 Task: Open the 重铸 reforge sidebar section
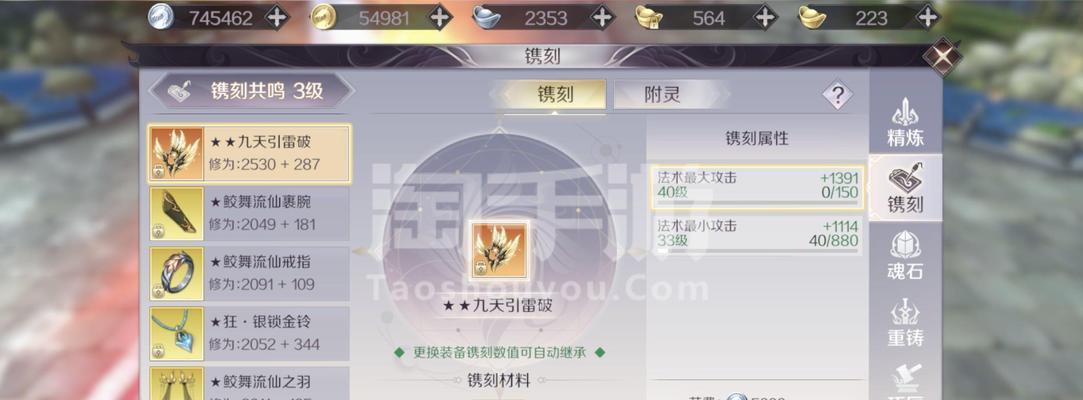pyautogui.click(x=905, y=322)
